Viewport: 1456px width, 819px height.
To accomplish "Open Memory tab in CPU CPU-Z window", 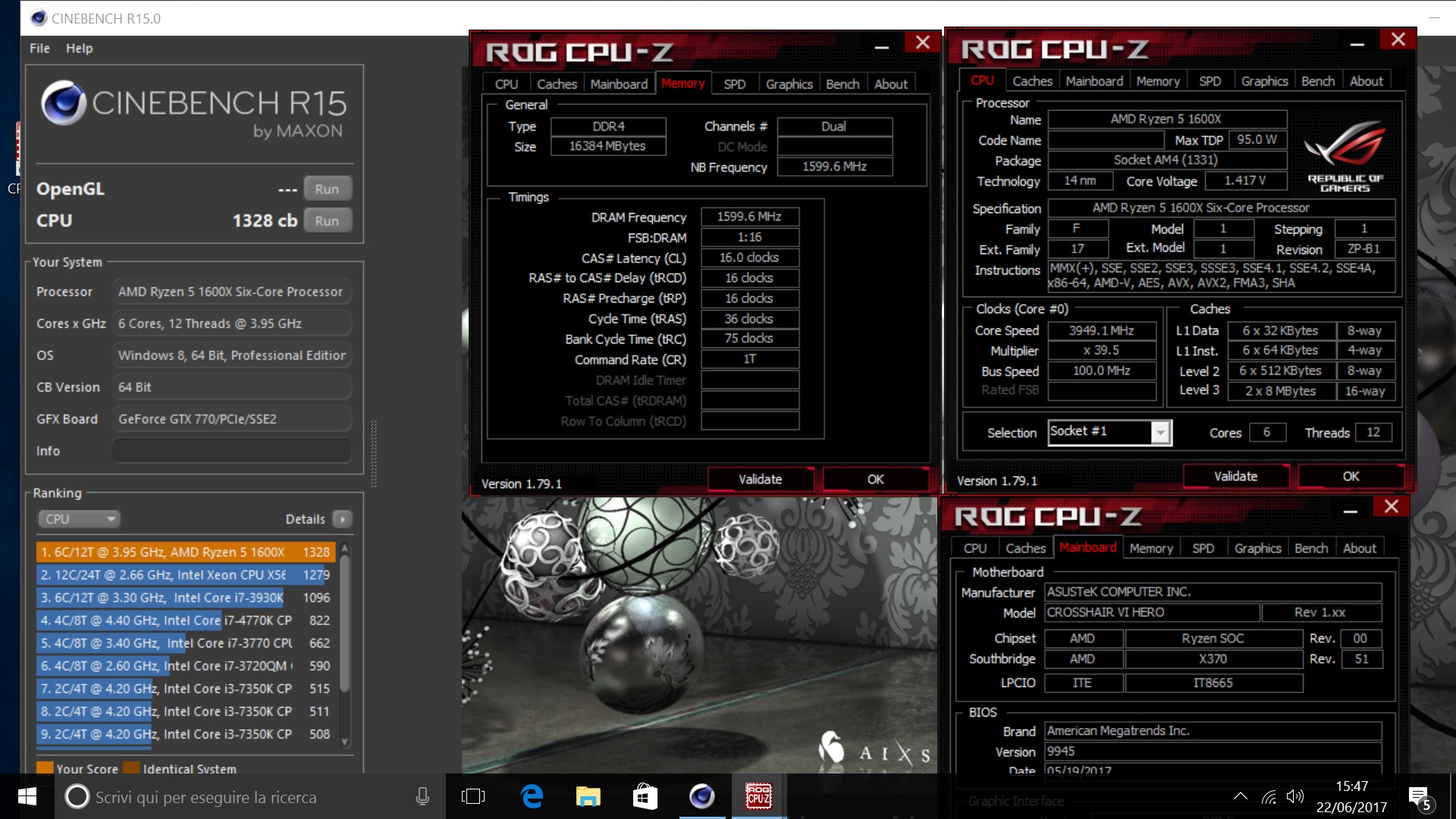I will tap(1158, 81).
